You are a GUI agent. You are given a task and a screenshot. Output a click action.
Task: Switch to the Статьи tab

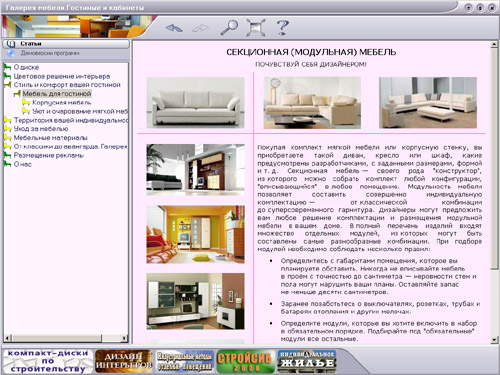(66, 44)
